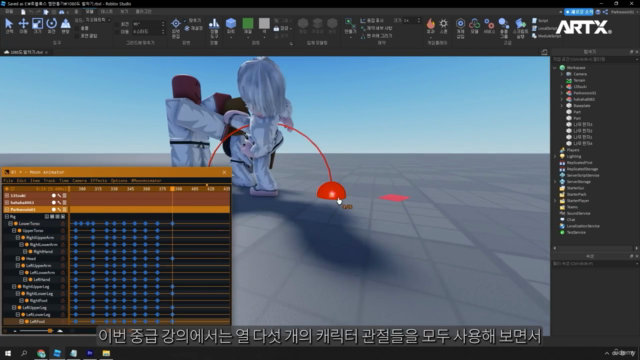Toggle white circle on Parkwoomin01 item row
This screenshot has height=360, width=640.
pyautogui.click(x=53, y=209)
